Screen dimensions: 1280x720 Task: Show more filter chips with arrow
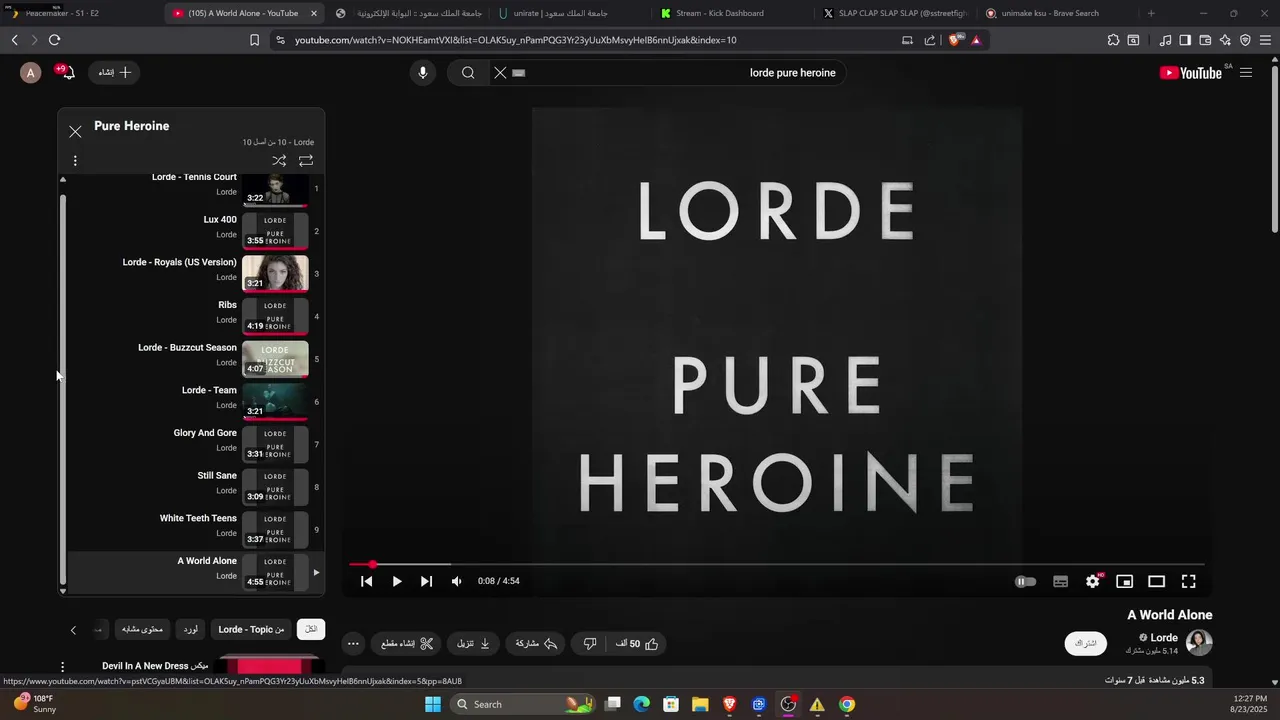tap(73, 630)
